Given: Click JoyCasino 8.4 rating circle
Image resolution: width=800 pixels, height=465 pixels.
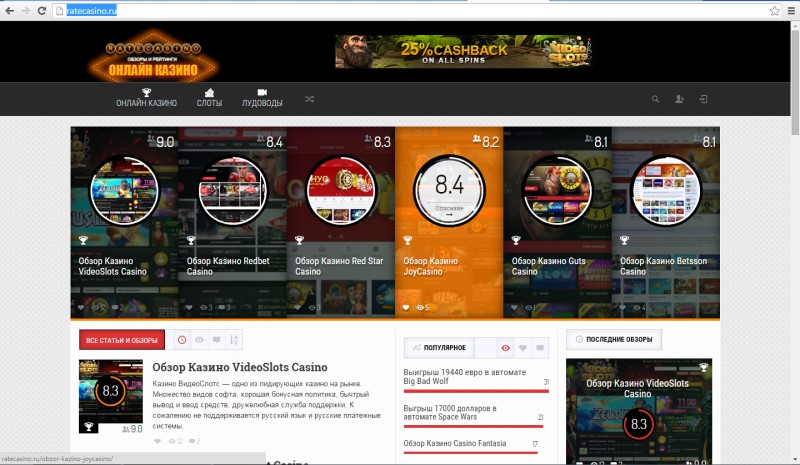Looking at the screenshot, I should point(449,191).
